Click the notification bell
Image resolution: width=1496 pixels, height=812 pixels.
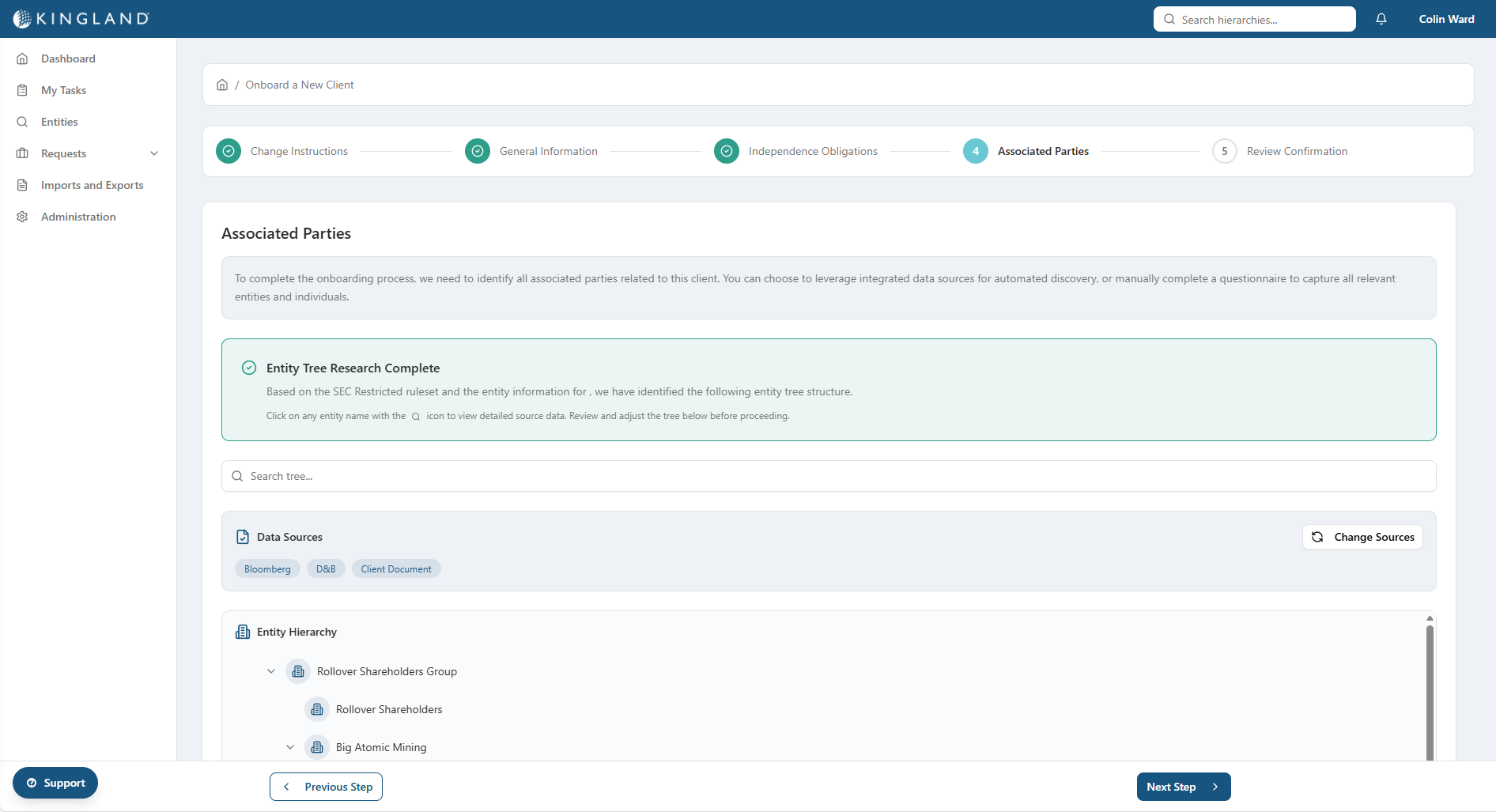1381,18
